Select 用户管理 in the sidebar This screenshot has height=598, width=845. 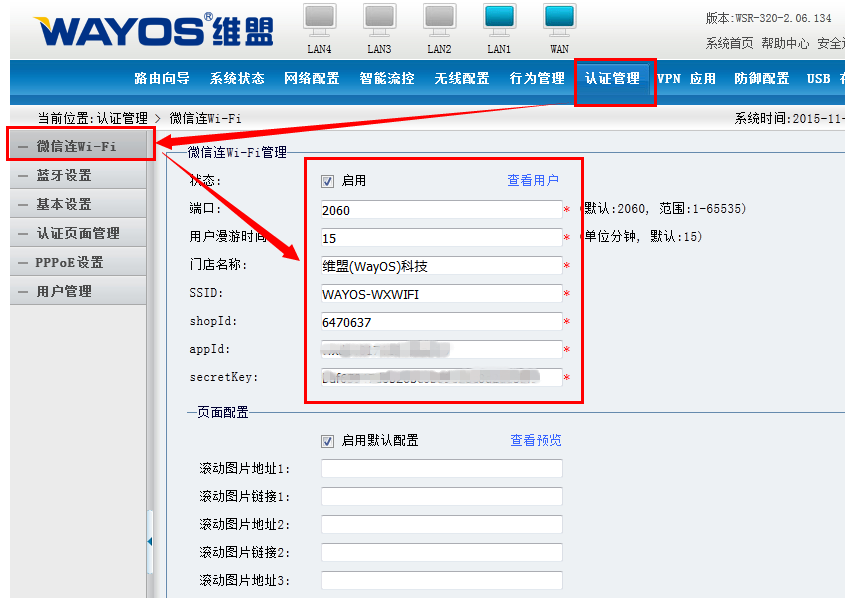tap(78, 291)
